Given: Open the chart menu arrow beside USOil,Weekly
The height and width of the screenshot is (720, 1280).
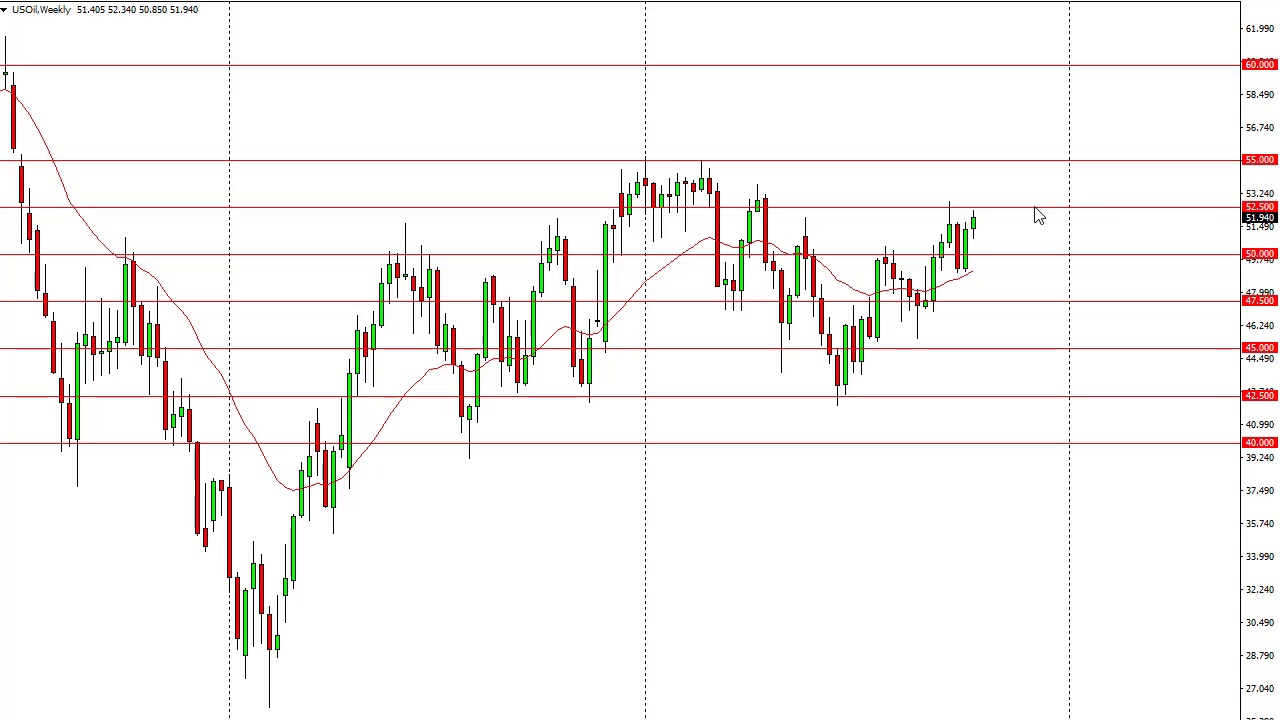Looking at the screenshot, I should coord(5,10).
